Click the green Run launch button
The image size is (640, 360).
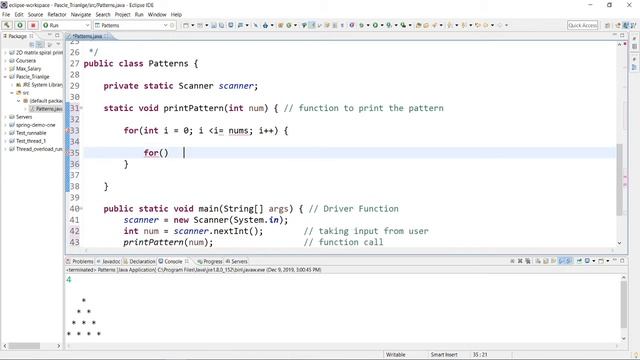pyautogui.click(x=20, y=25)
